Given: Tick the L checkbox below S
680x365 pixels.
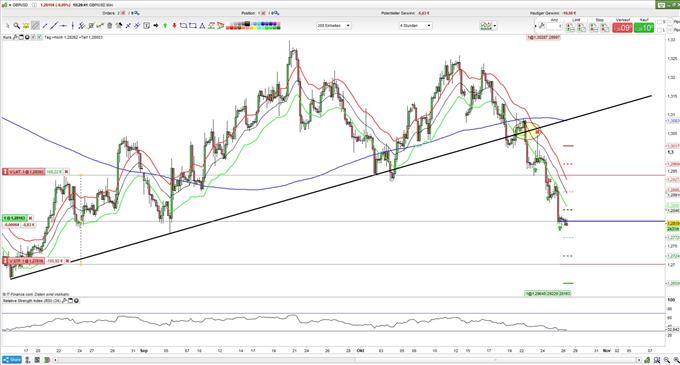Looking at the screenshot, I should (x=659, y=30).
